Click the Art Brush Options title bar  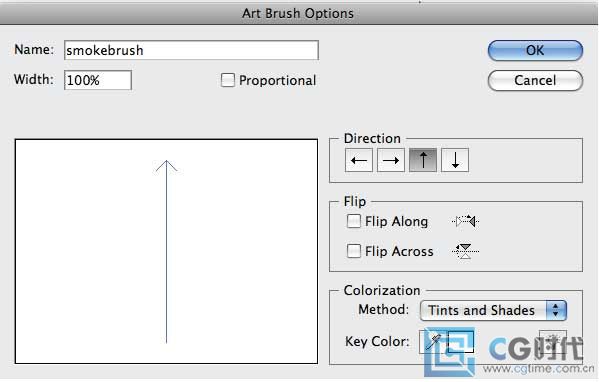coord(298,13)
